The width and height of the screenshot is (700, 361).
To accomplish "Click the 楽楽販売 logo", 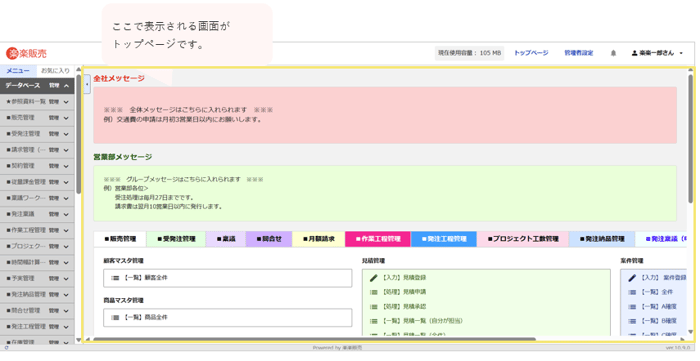I will 26,54.
